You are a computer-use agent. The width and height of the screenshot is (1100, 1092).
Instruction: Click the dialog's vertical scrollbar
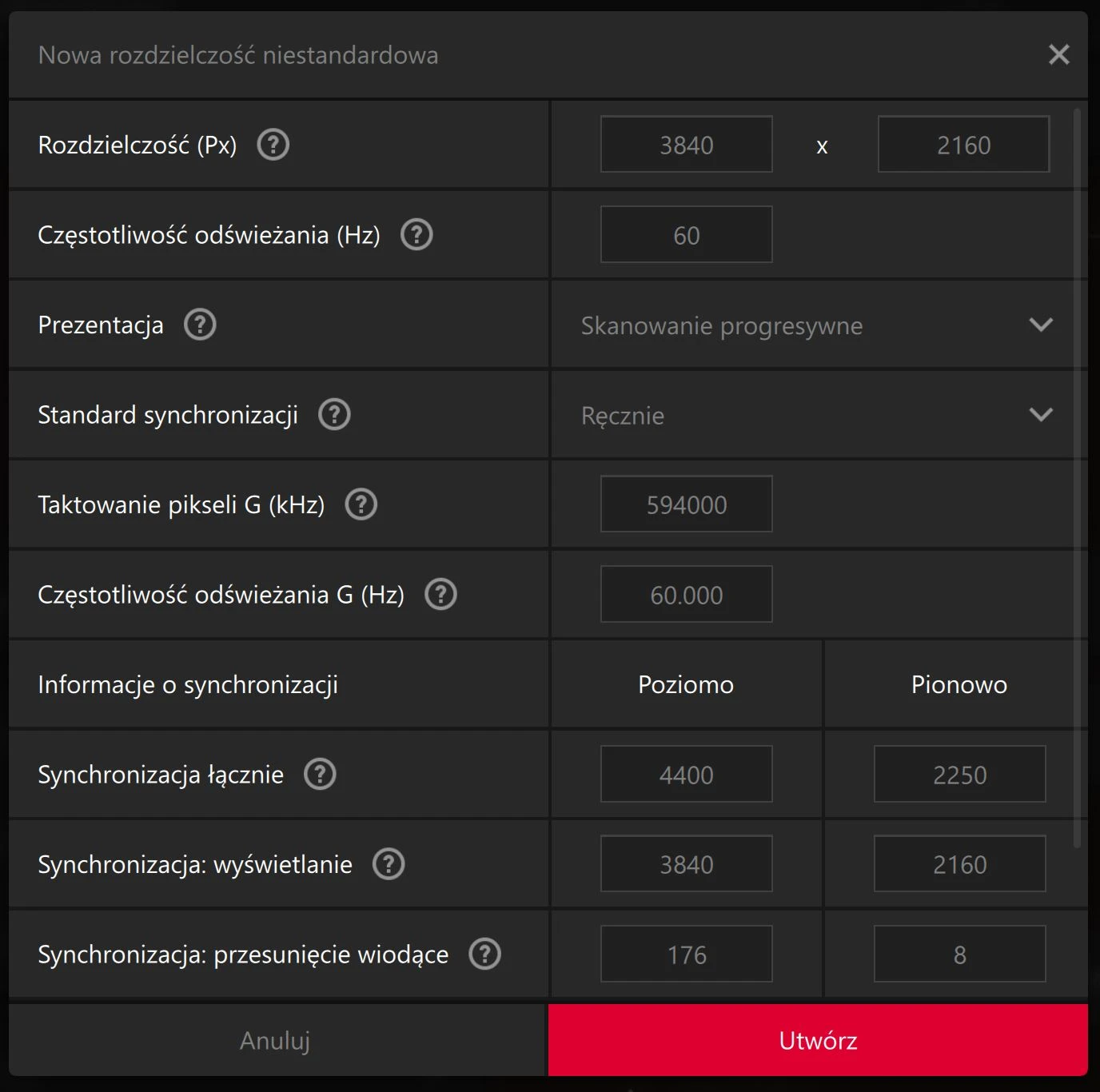tap(1077, 477)
